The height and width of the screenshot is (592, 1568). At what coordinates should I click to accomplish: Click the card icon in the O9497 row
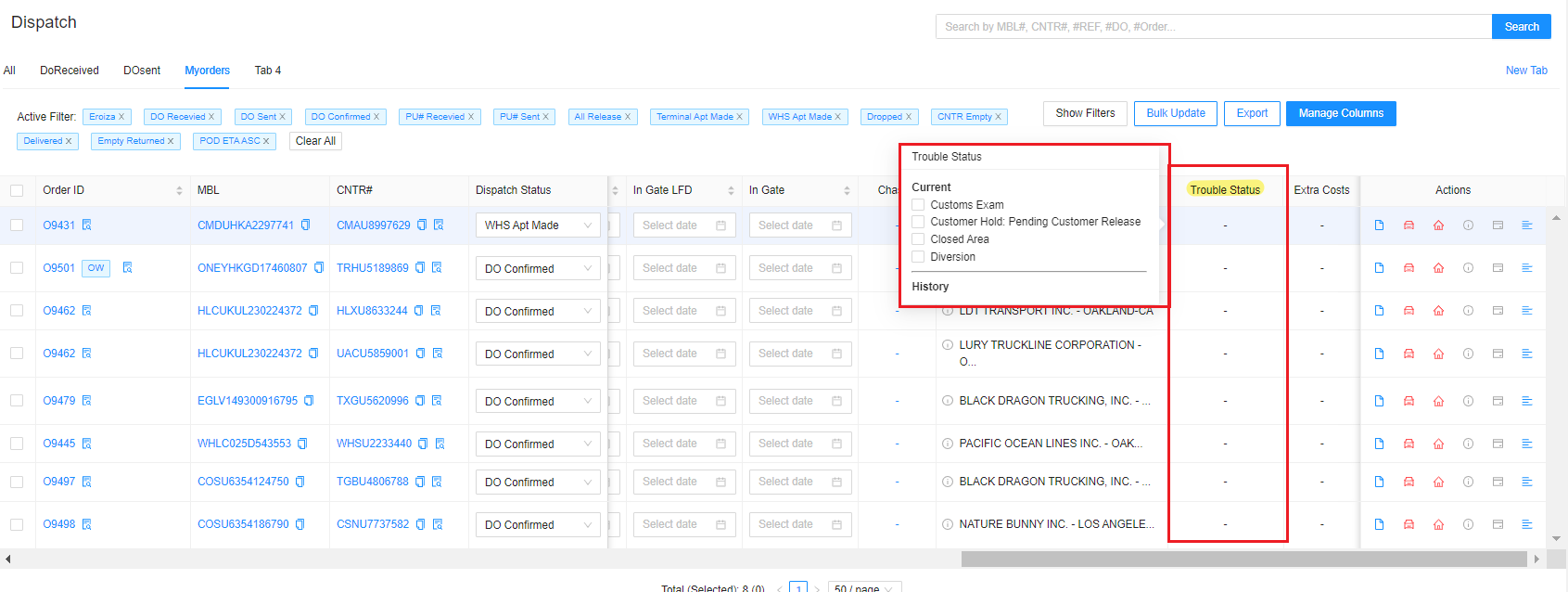pos(1498,482)
